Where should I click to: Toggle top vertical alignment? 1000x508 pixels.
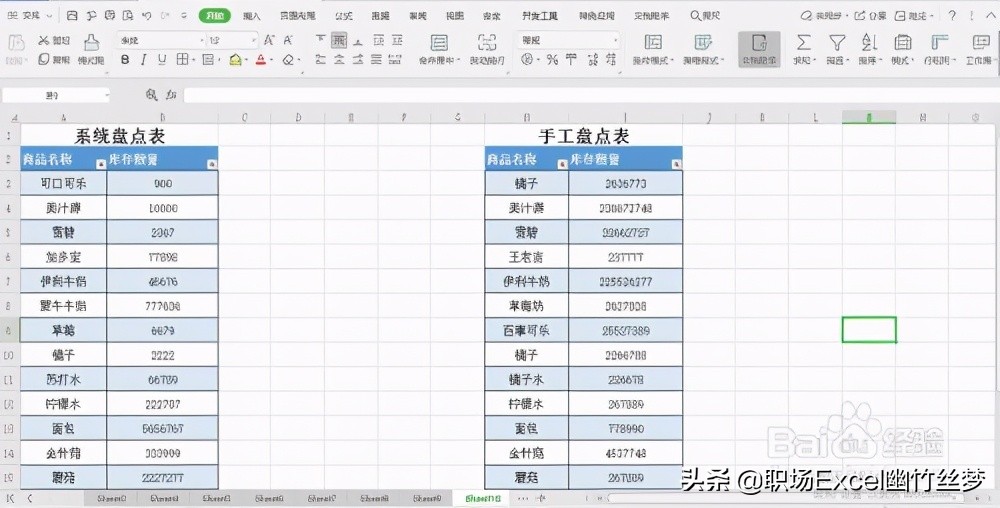320,40
